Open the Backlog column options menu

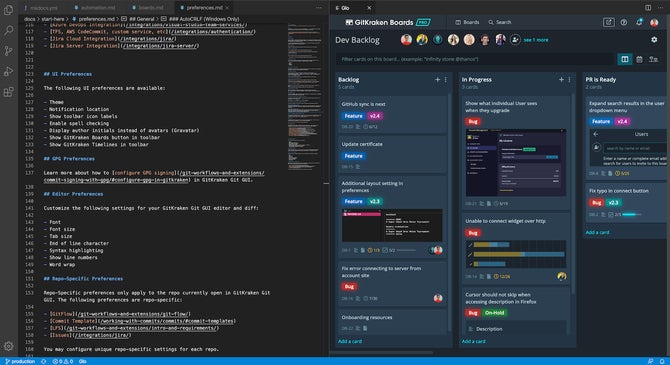(446, 79)
